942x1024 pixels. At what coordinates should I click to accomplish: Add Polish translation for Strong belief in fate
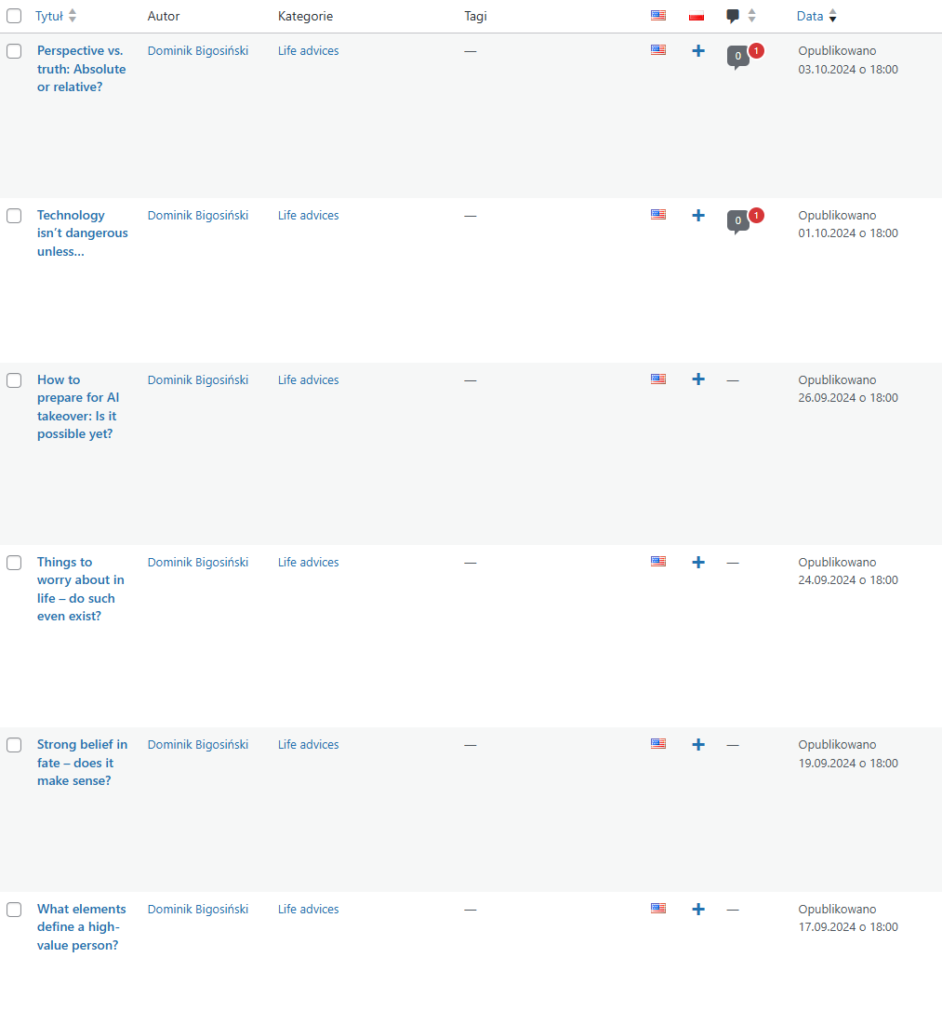click(698, 745)
